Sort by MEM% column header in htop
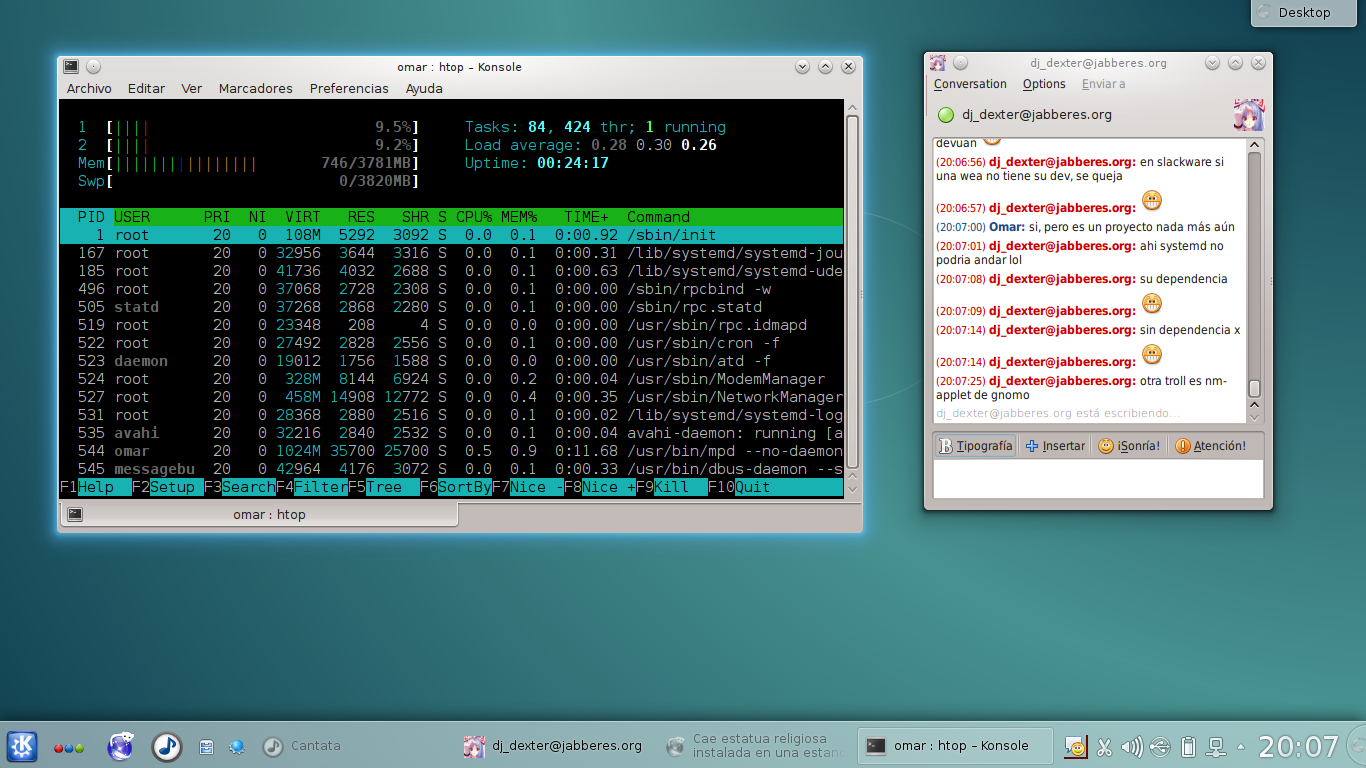Viewport: 1366px width, 768px height. pyautogui.click(x=519, y=217)
